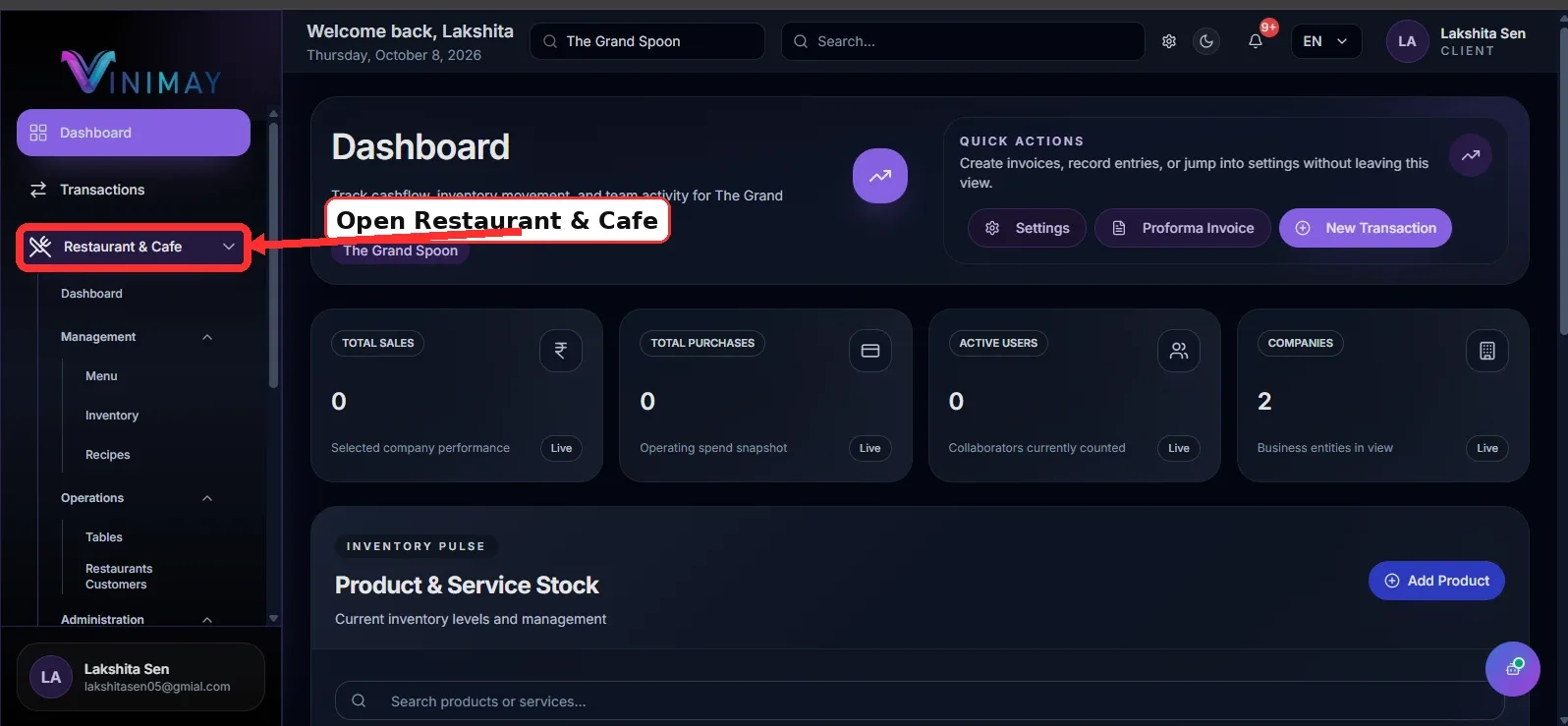
Task: Click the users icon in Active Users card
Action: pyautogui.click(x=1179, y=351)
